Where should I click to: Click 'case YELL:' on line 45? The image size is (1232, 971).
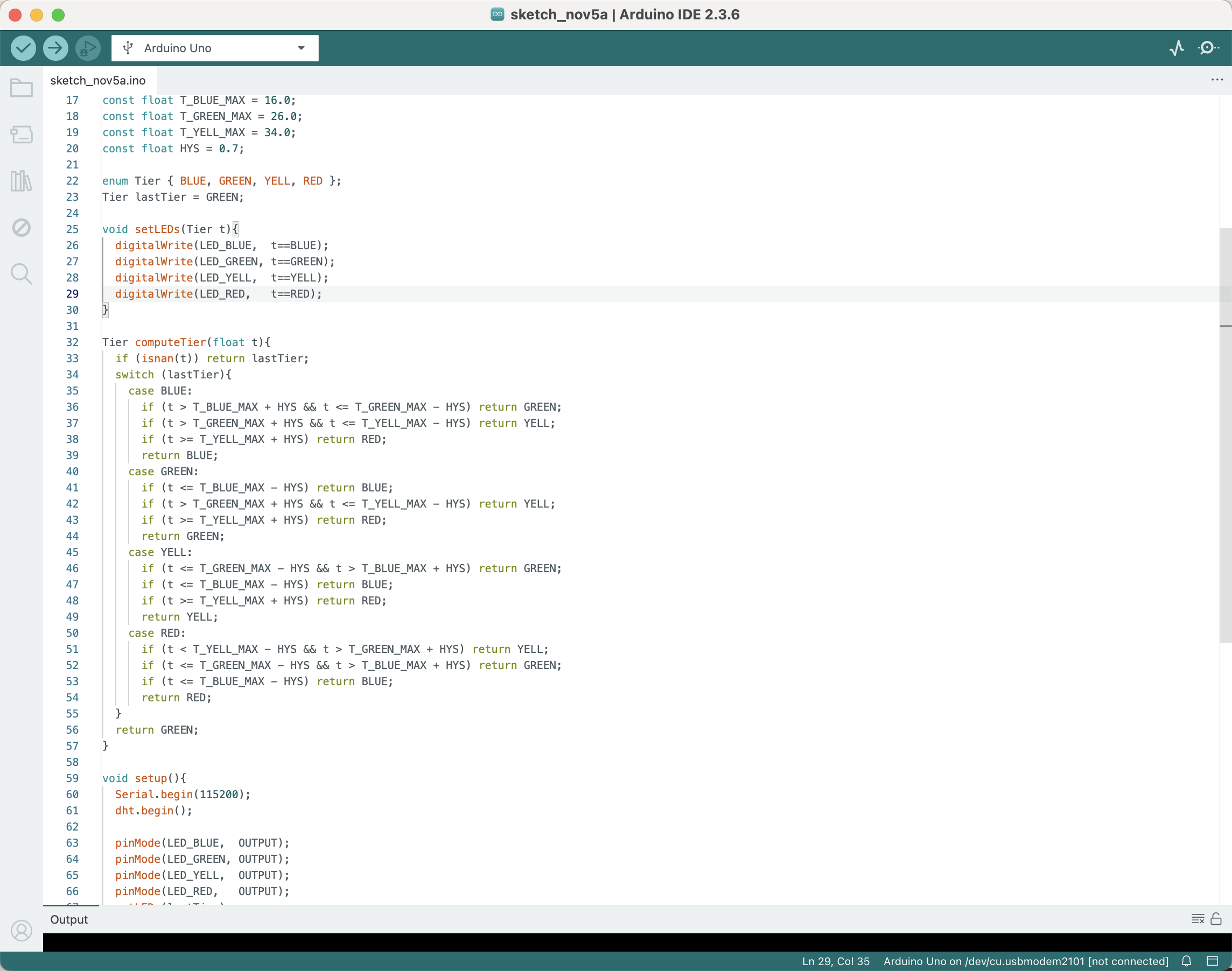coord(160,553)
